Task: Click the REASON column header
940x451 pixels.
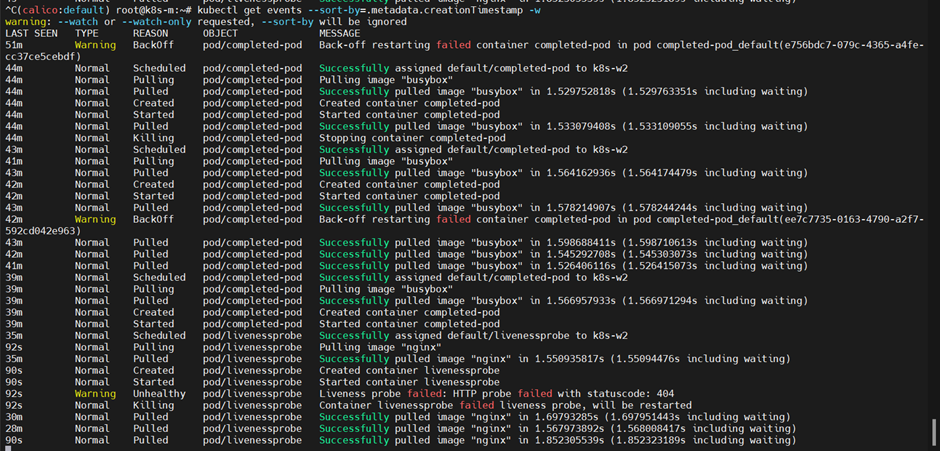Action: click(x=150, y=34)
